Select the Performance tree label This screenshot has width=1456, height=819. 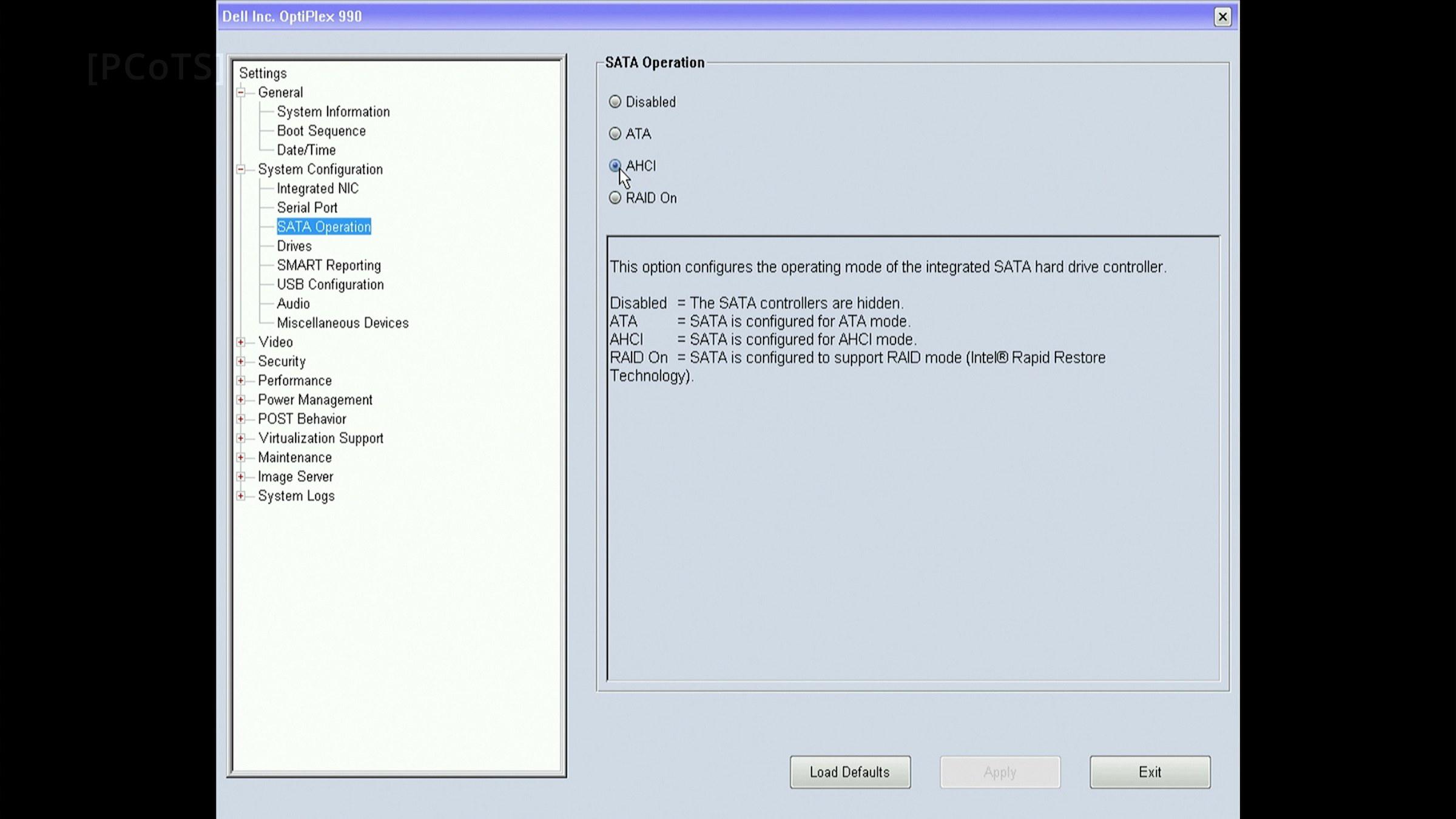[x=295, y=380]
